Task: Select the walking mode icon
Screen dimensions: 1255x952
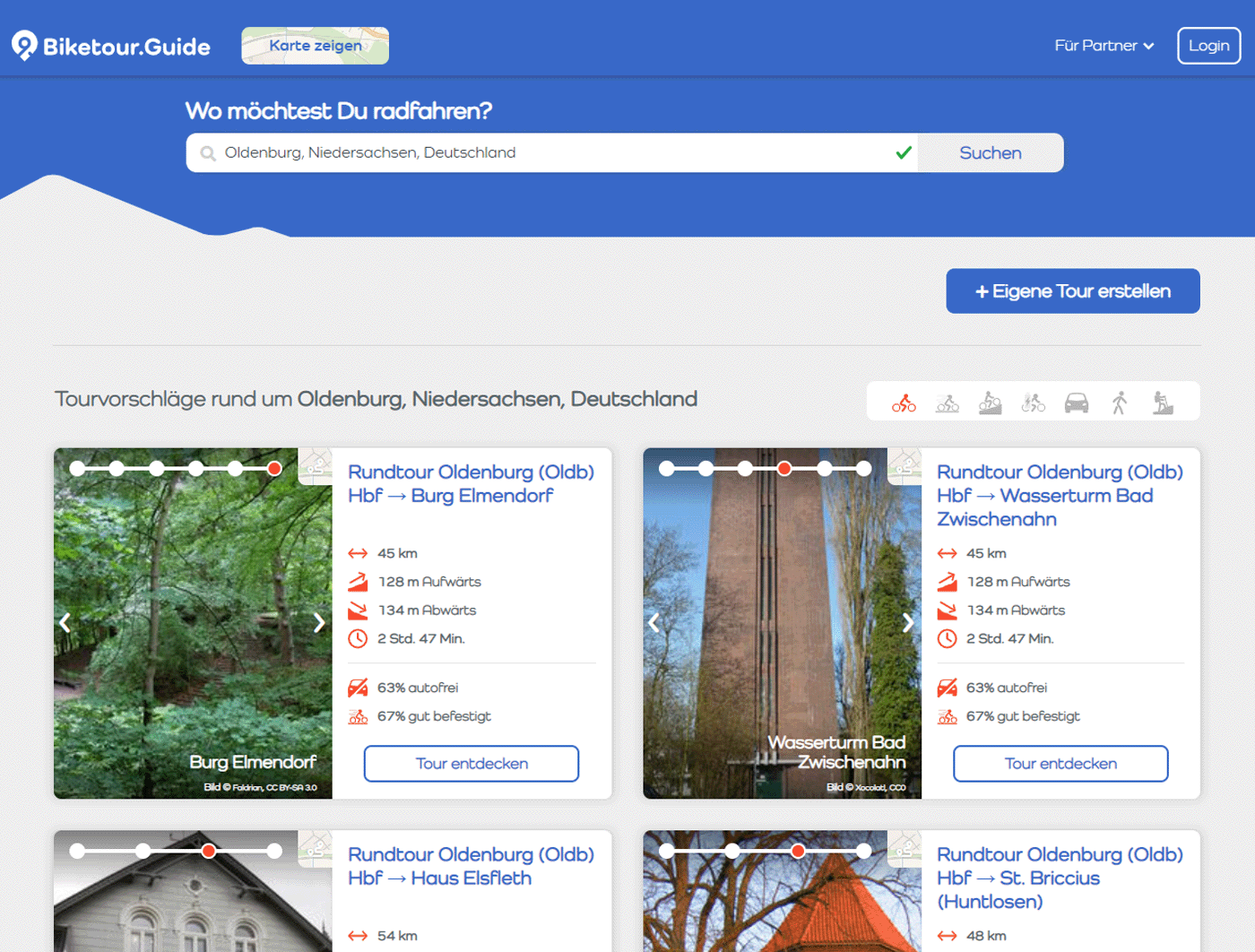Action: click(1120, 403)
